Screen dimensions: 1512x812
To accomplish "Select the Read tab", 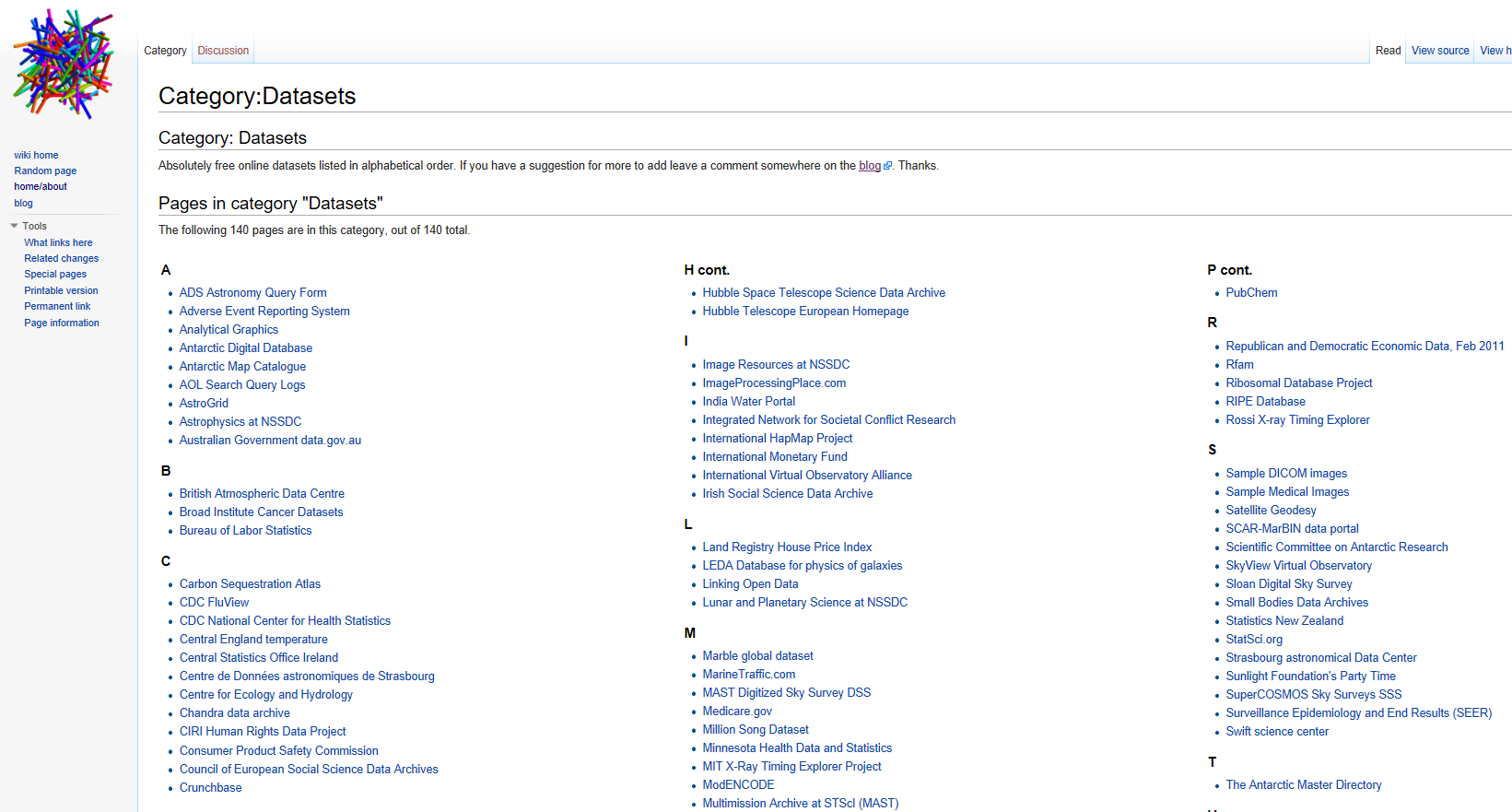I will (x=1388, y=51).
